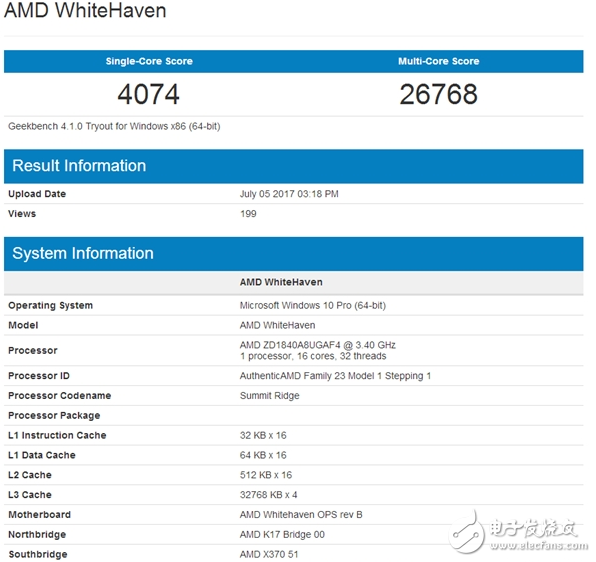Viewport: 596px width, 562px height.
Task: Select the L3 Cache label
Action: pos(30,495)
